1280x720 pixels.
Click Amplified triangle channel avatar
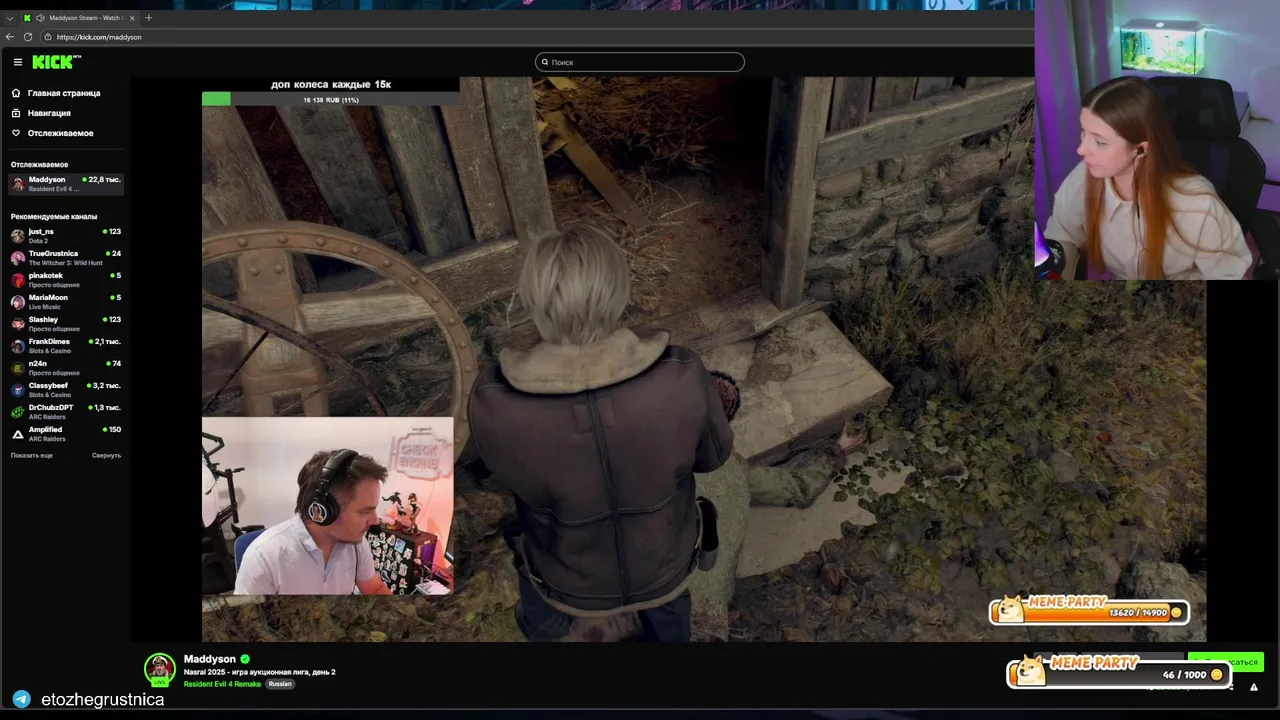coord(18,434)
